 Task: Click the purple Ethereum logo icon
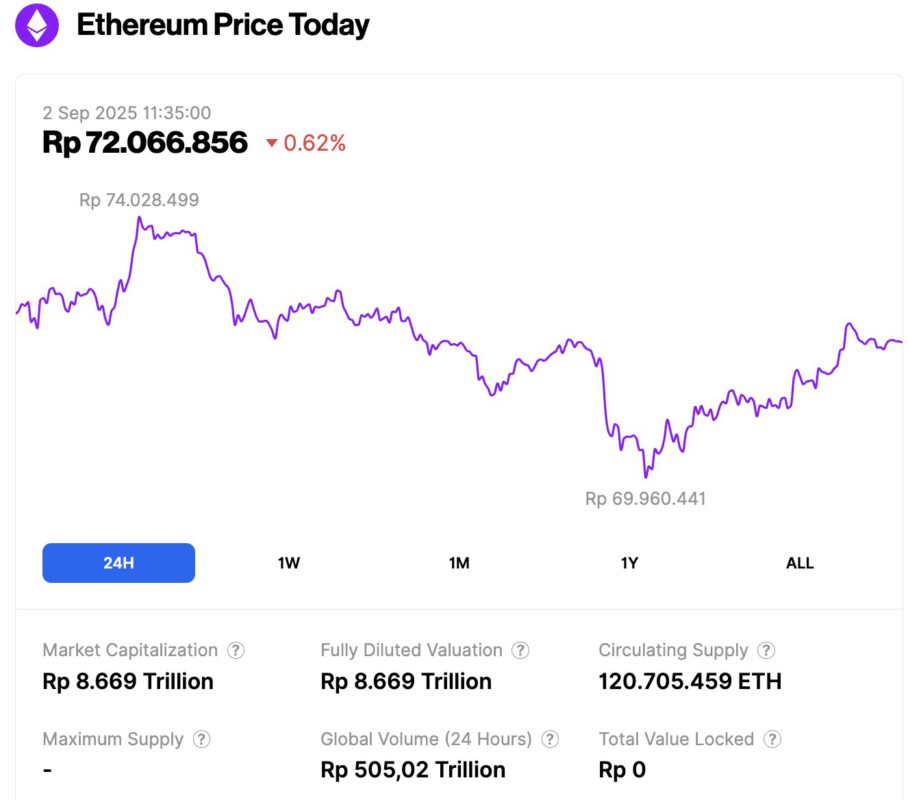(37, 25)
